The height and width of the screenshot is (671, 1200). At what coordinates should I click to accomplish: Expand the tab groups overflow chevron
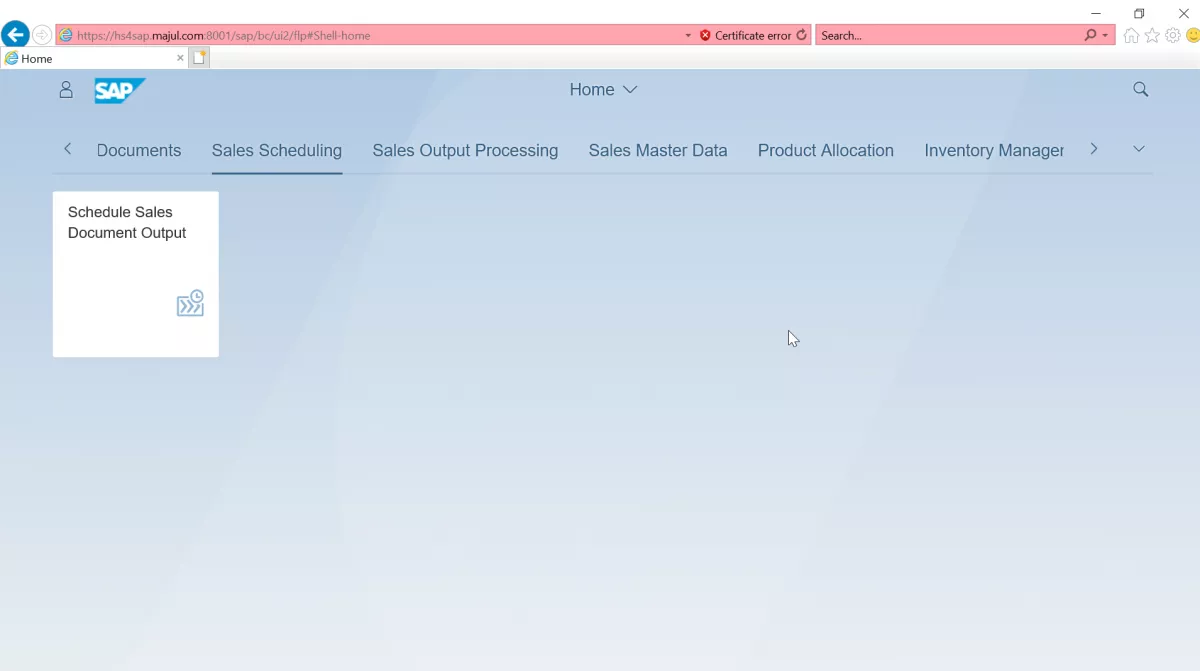pyautogui.click(x=1138, y=149)
